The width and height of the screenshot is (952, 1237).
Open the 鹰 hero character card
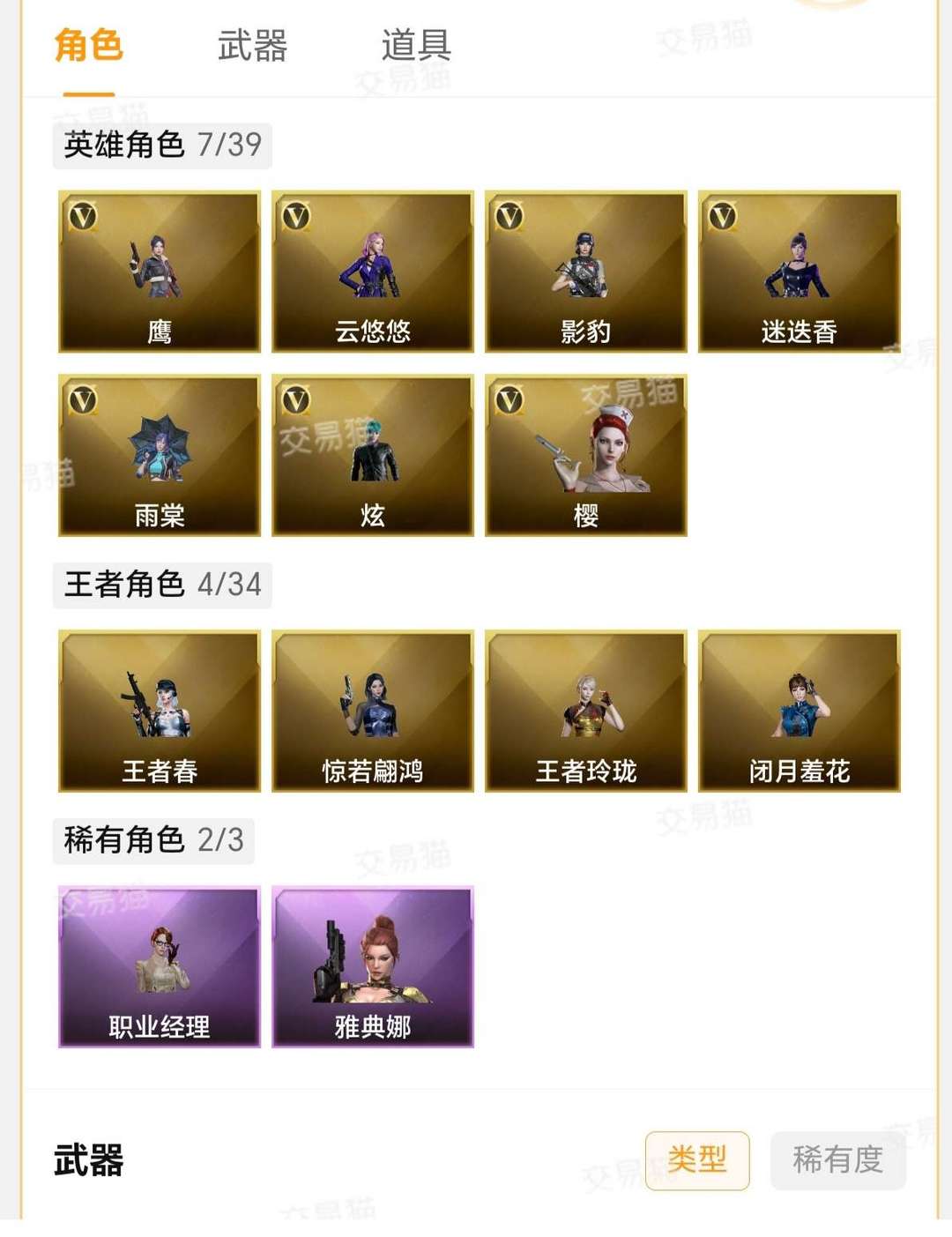(x=160, y=272)
